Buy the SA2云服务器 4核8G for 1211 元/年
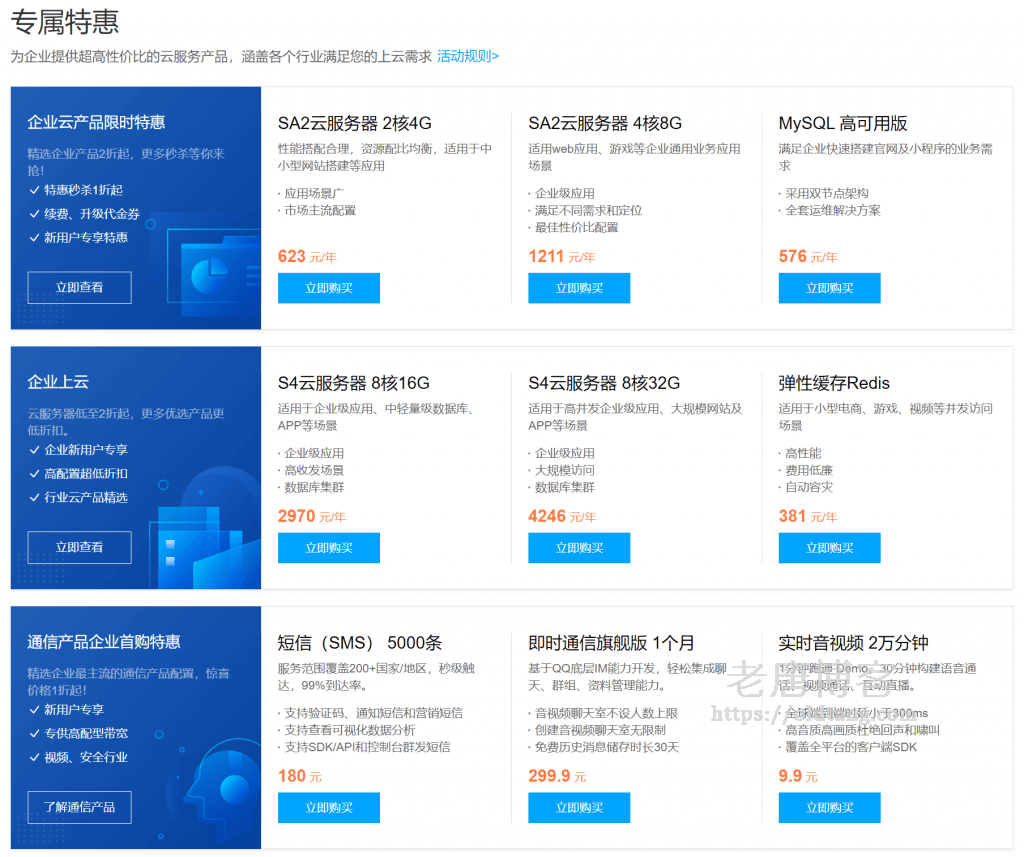Image resolution: width=1024 pixels, height=857 pixels. coord(579,288)
